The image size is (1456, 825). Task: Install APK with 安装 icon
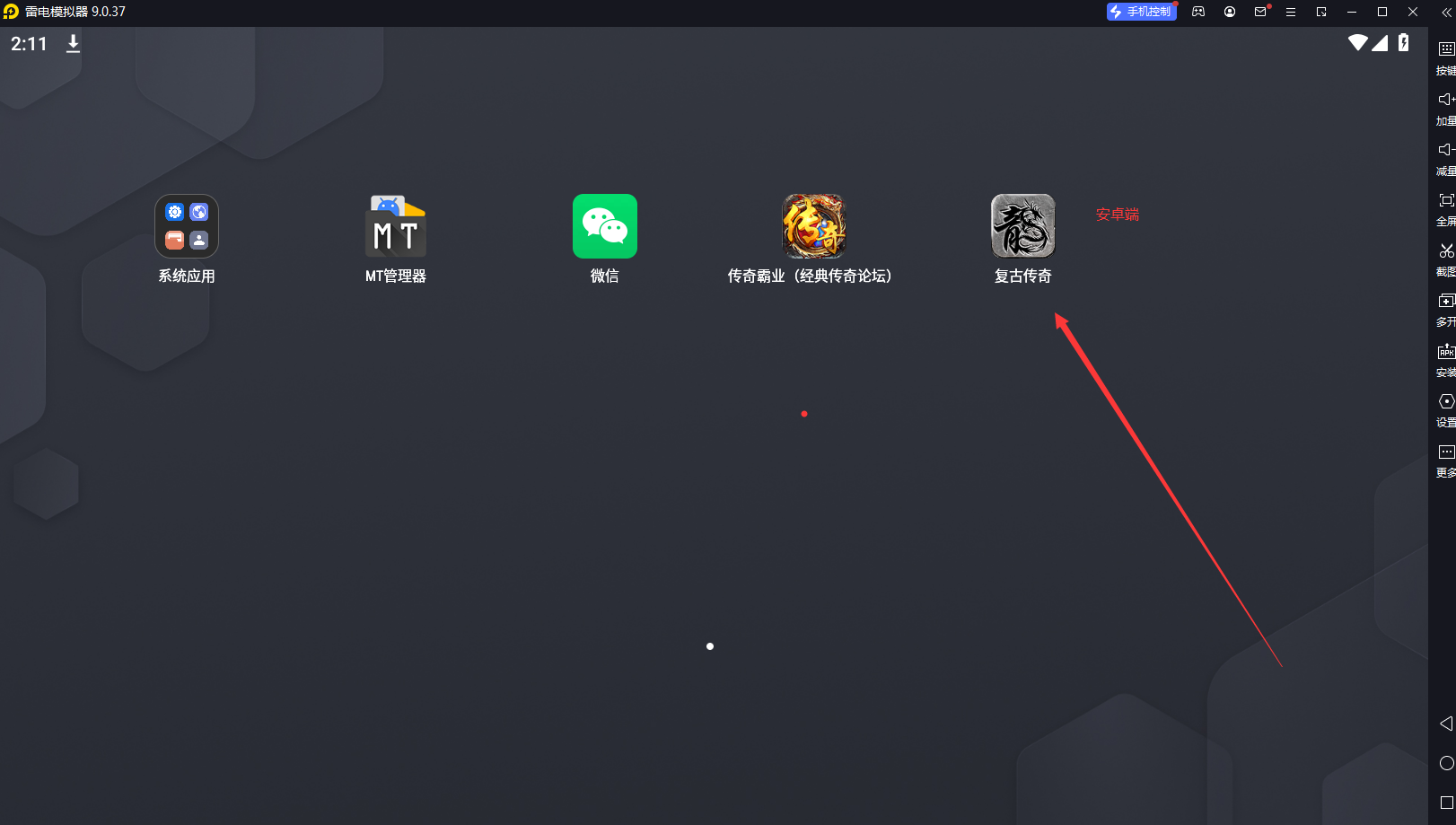pyautogui.click(x=1446, y=351)
